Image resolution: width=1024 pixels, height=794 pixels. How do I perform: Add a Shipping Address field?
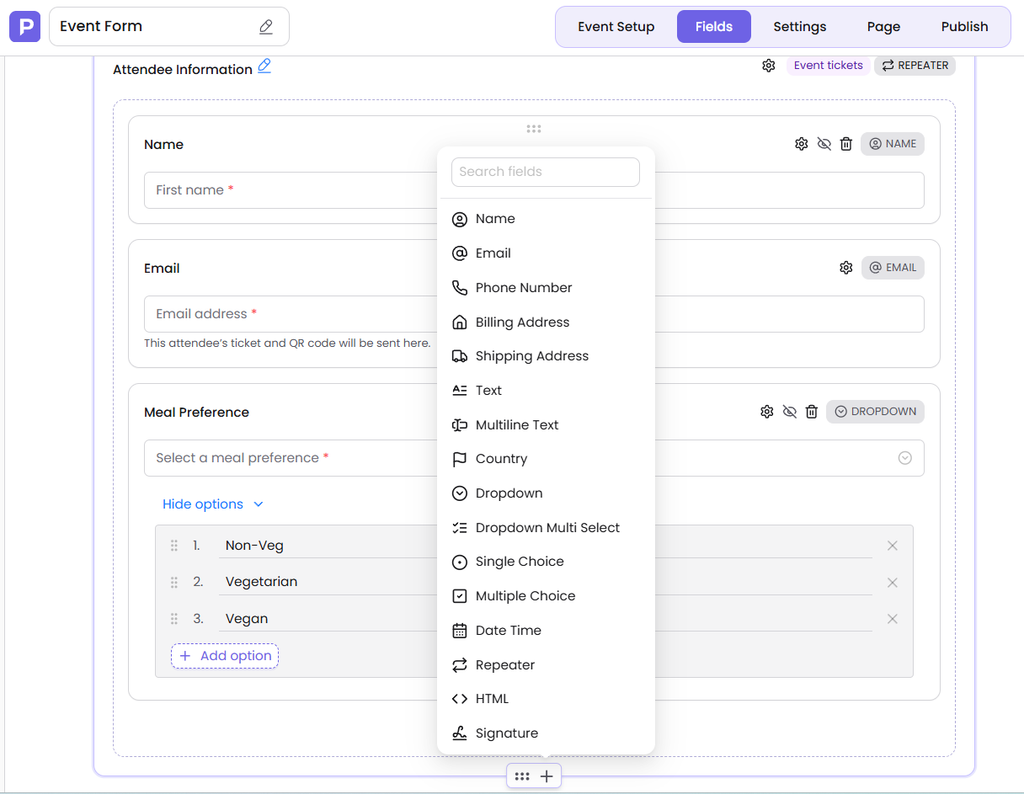click(x=546, y=356)
